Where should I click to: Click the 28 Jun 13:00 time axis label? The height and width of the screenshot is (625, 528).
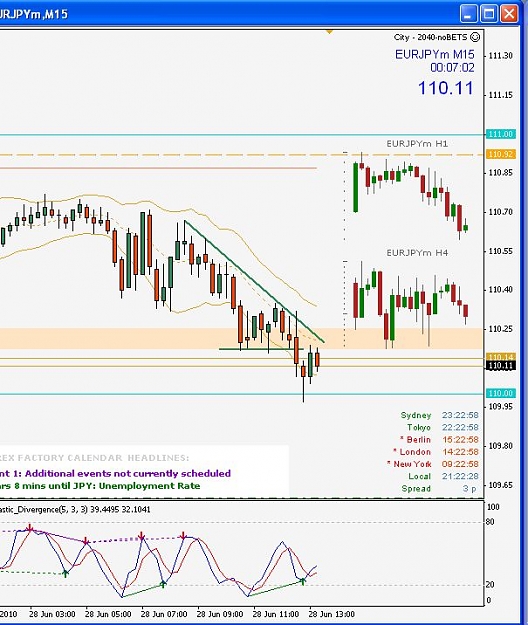point(332,614)
